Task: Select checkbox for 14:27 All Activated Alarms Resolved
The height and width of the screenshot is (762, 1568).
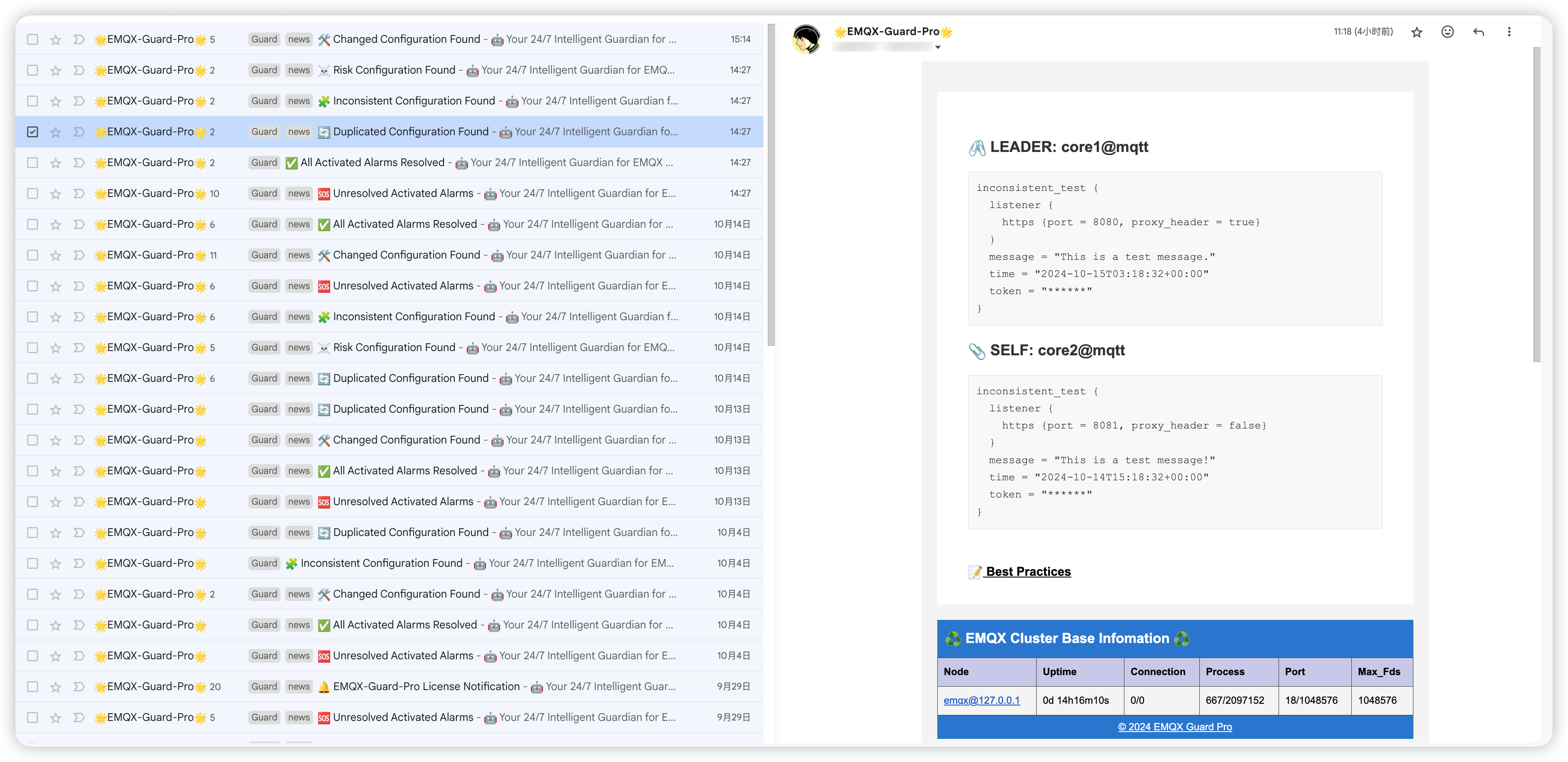Action: coord(33,163)
